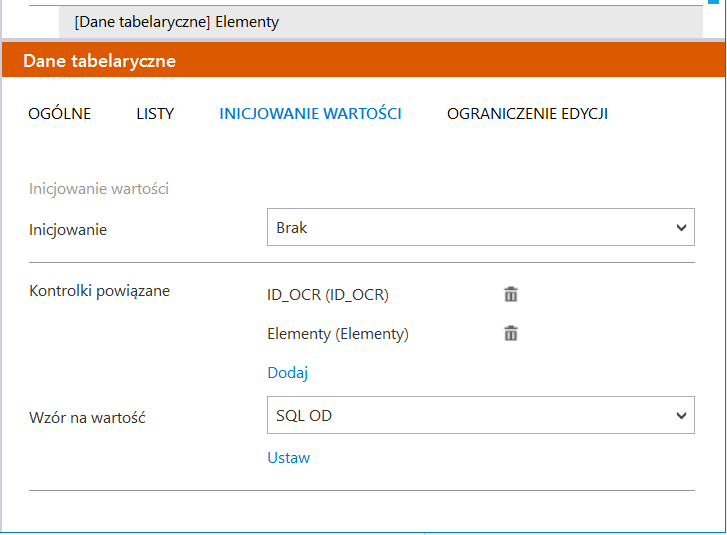The height and width of the screenshot is (535, 727).
Task: Click the SQL OD value in the combo box
Action: point(304,415)
